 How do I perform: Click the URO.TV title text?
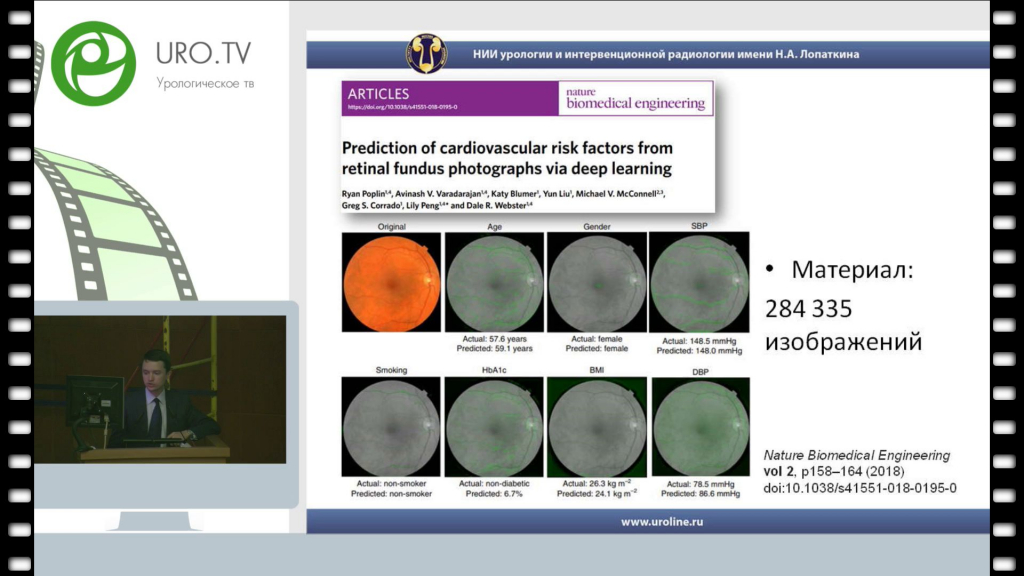click(203, 52)
